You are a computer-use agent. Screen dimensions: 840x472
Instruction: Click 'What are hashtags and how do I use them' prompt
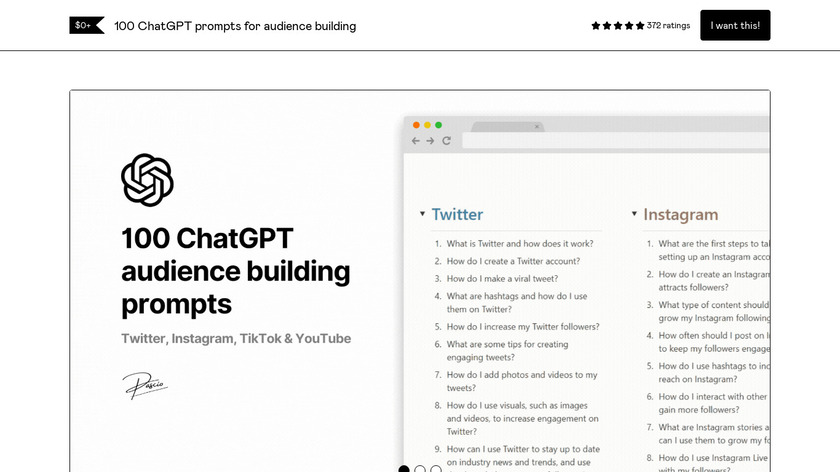pos(517,302)
